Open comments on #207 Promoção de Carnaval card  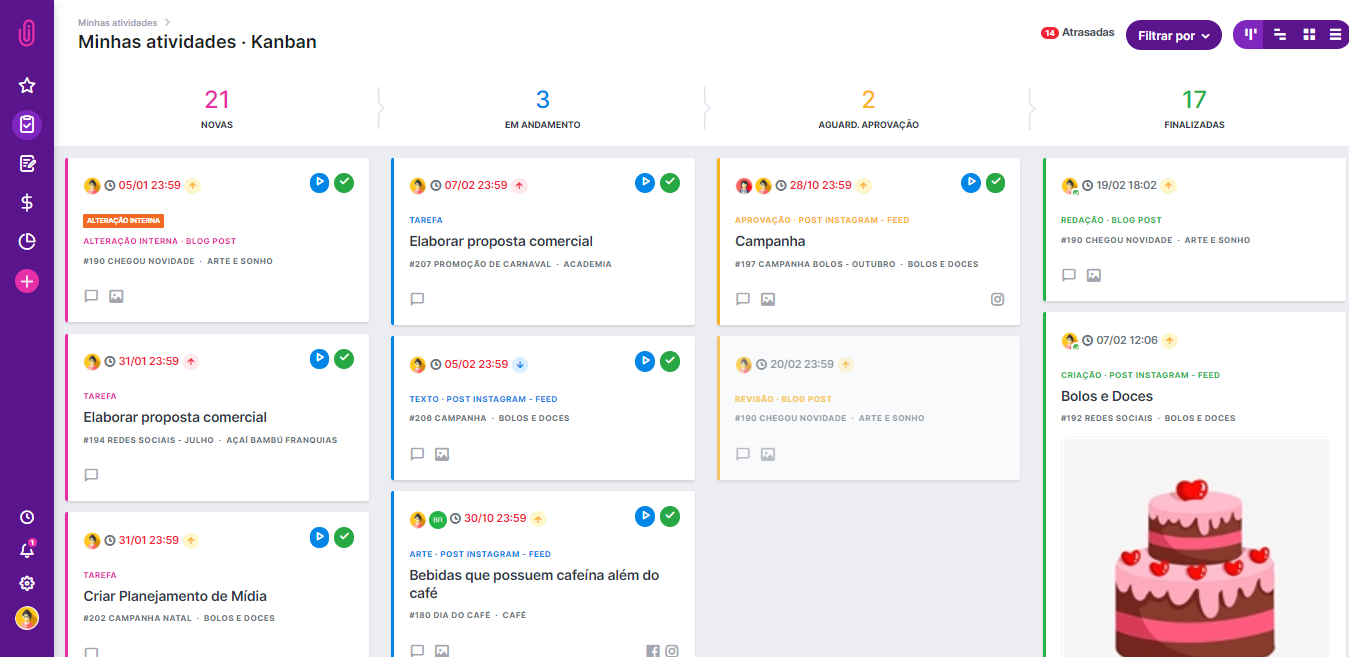coord(417,299)
